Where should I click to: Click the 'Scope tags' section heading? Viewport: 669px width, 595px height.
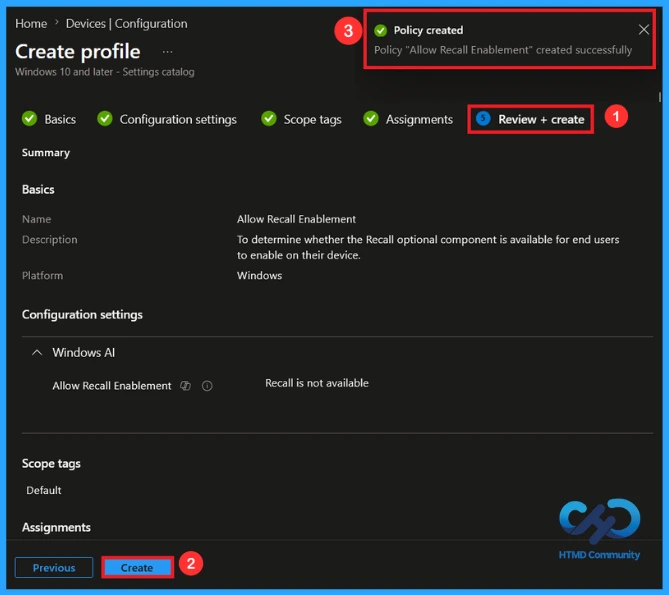point(51,464)
